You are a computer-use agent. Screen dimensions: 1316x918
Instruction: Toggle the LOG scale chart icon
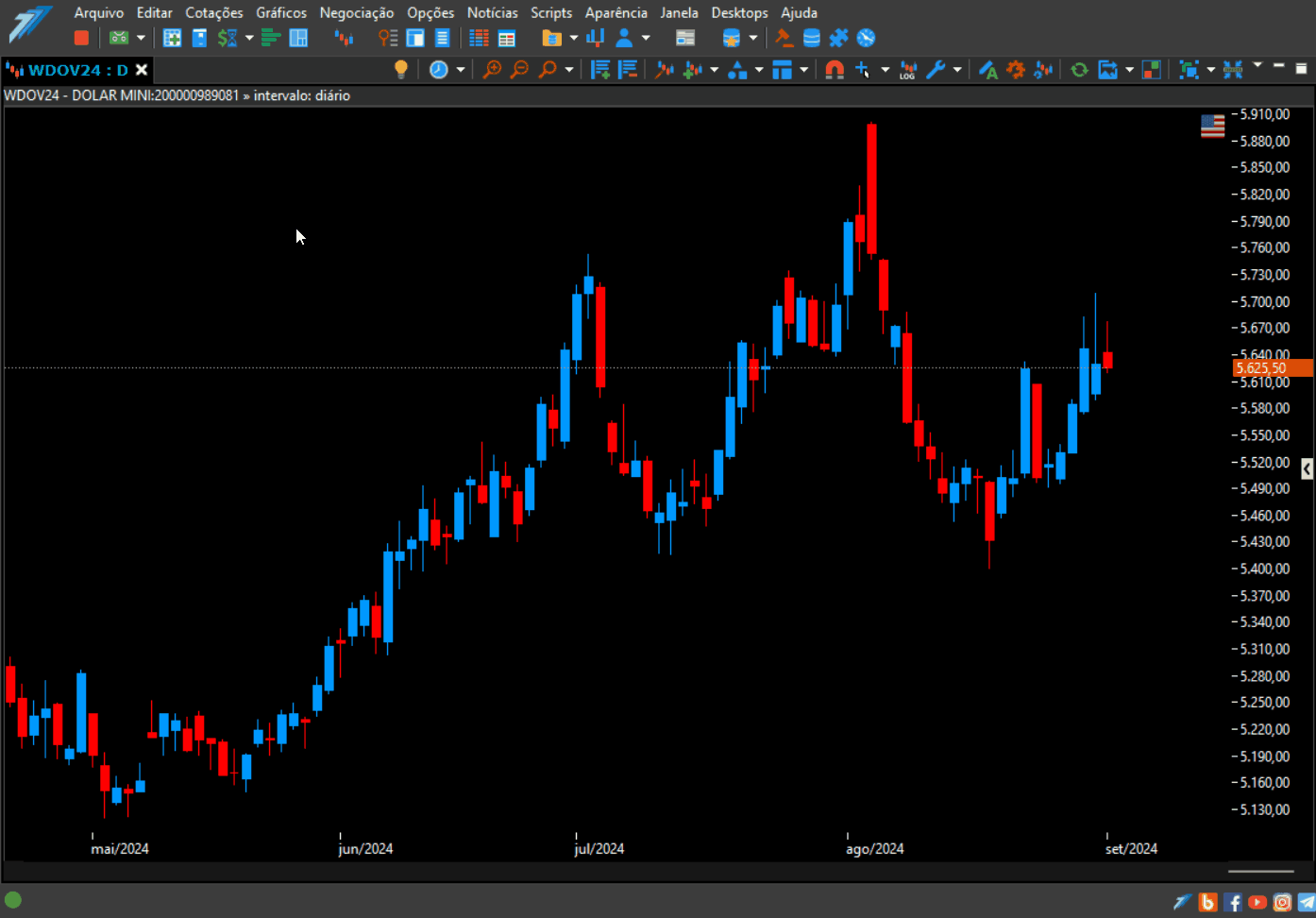(908, 70)
